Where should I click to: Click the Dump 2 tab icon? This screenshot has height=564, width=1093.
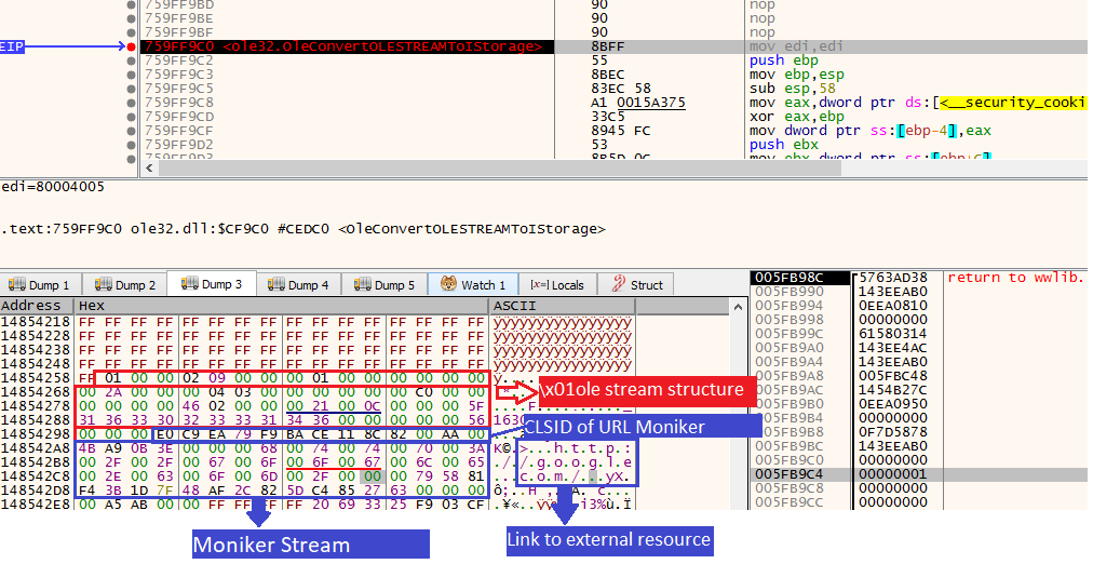coord(102,285)
